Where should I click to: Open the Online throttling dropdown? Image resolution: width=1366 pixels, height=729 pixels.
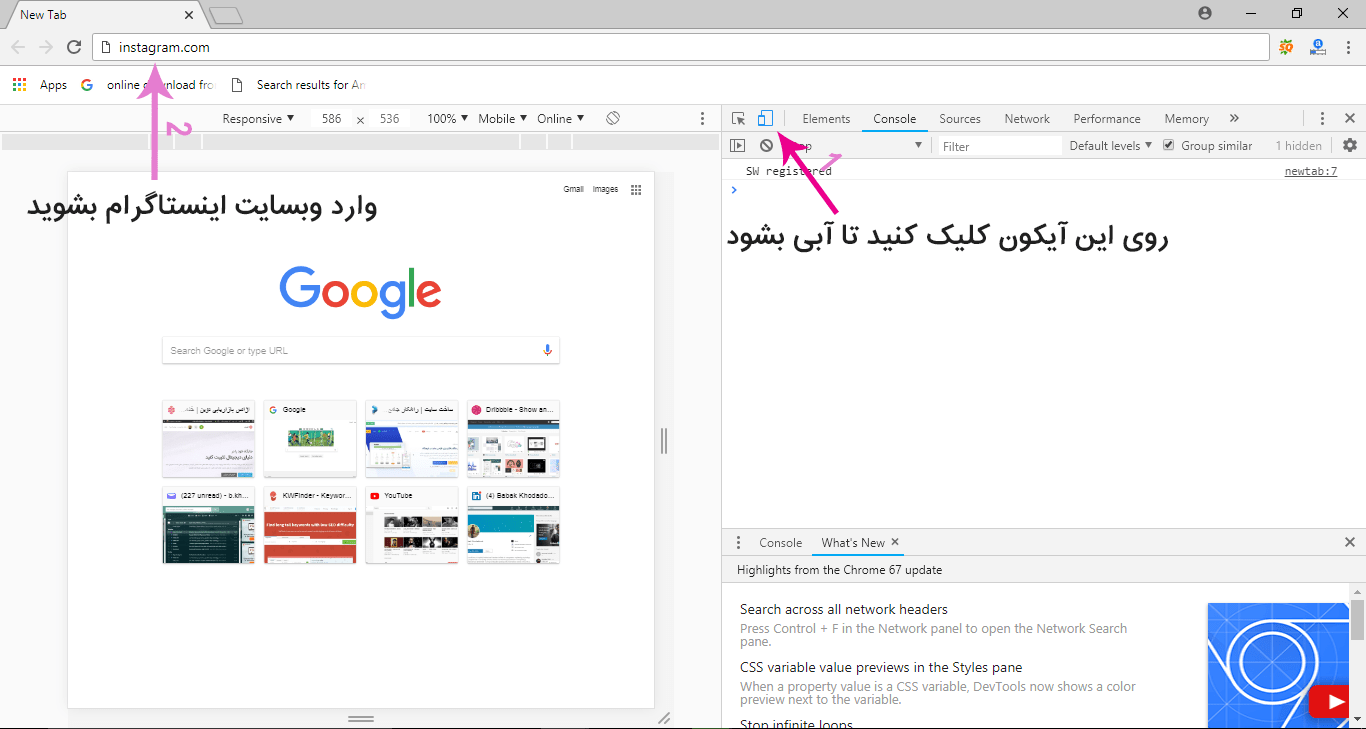pyautogui.click(x=561, y=118)
